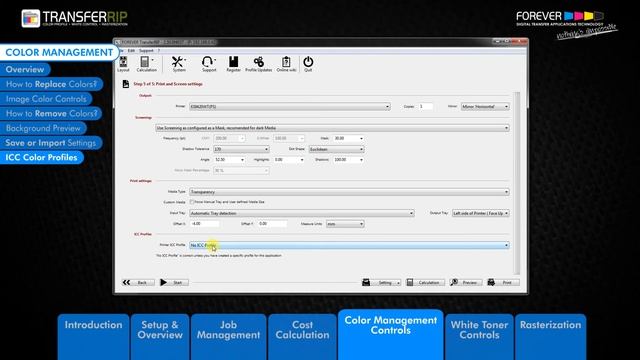Click the Offset Y input field
Image resolution: width=640 pixels, height=360 pixels.
pos(273,224)
